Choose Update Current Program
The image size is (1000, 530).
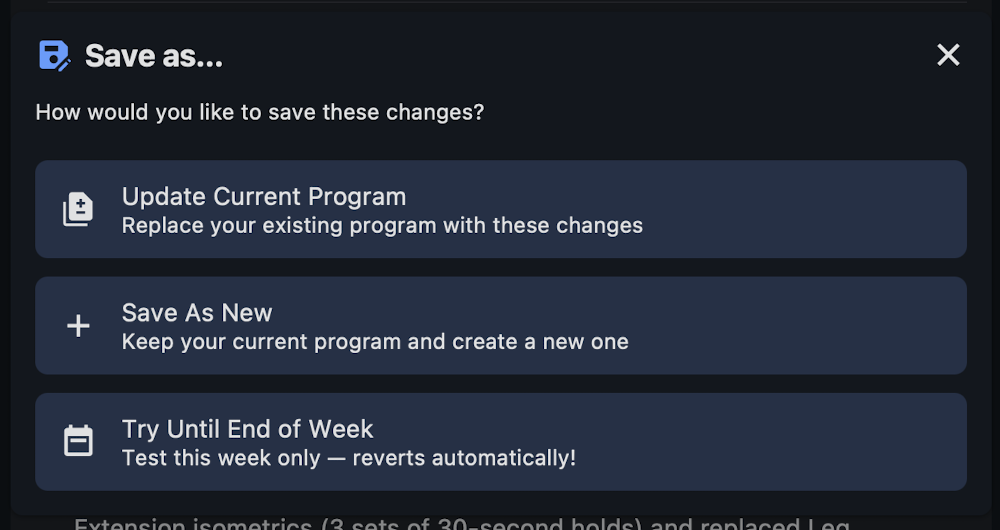501,209
